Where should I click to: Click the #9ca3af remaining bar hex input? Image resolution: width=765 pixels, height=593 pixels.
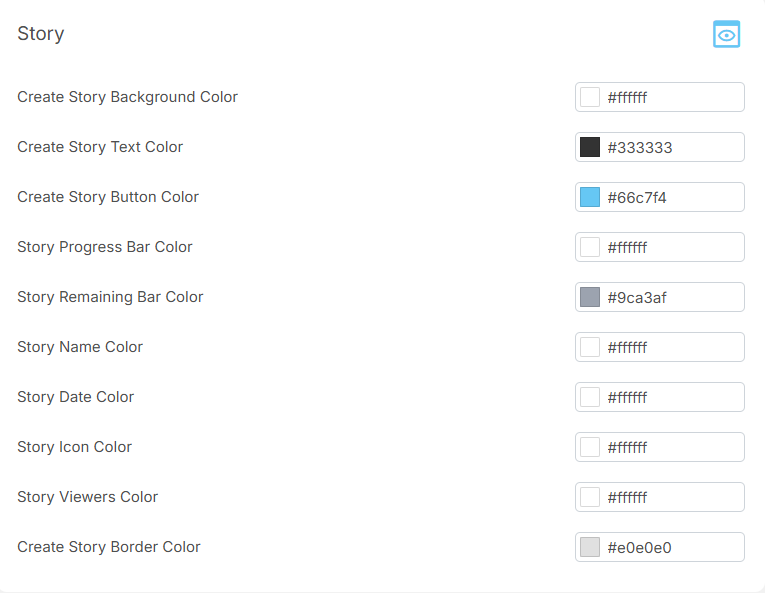672,297
